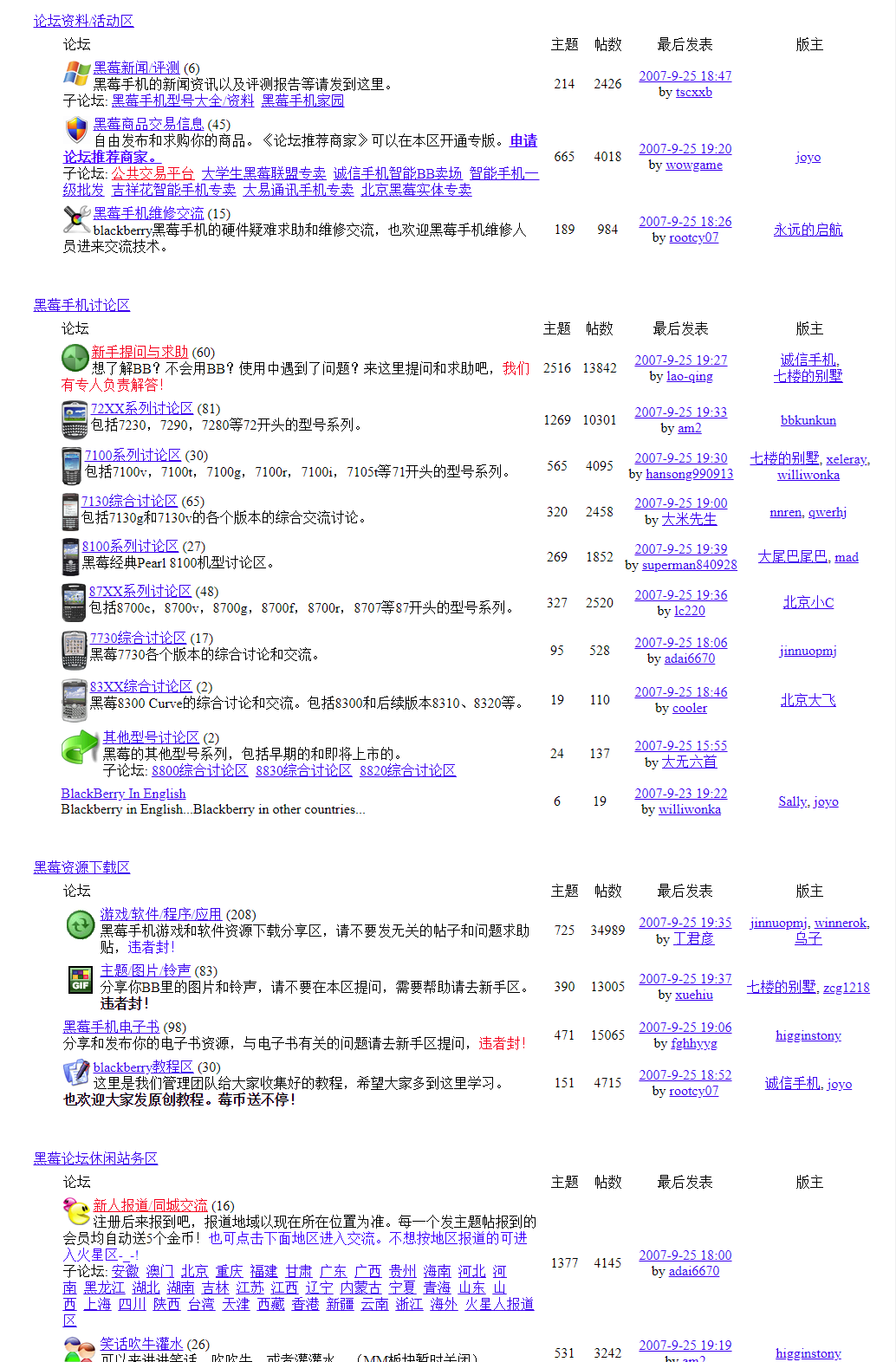Open the 黑莓论坛休闲站务区 category
The image size is (896, 1362).
(x=95, y=1158)
